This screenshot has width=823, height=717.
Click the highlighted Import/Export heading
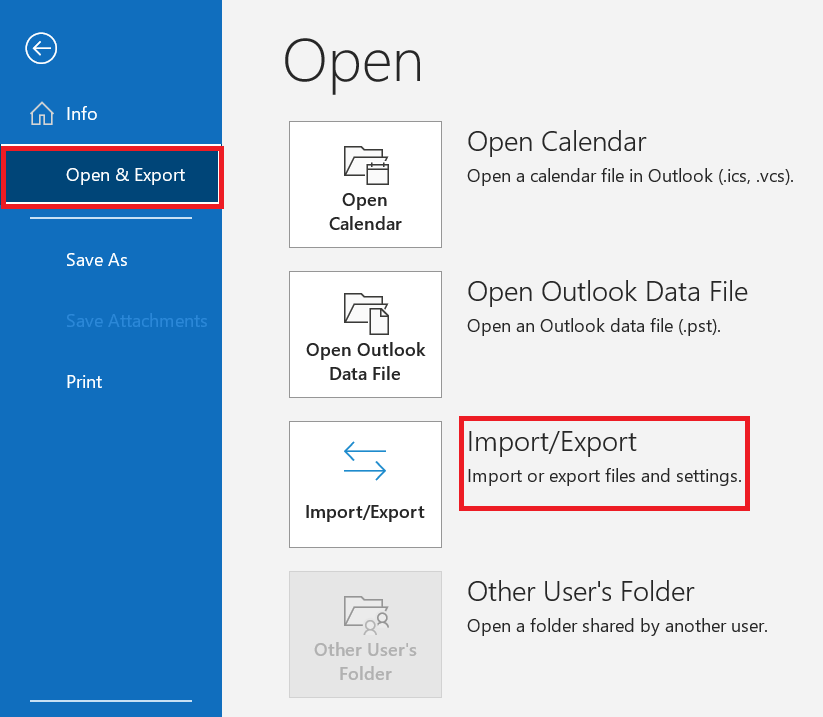point(552,442)
